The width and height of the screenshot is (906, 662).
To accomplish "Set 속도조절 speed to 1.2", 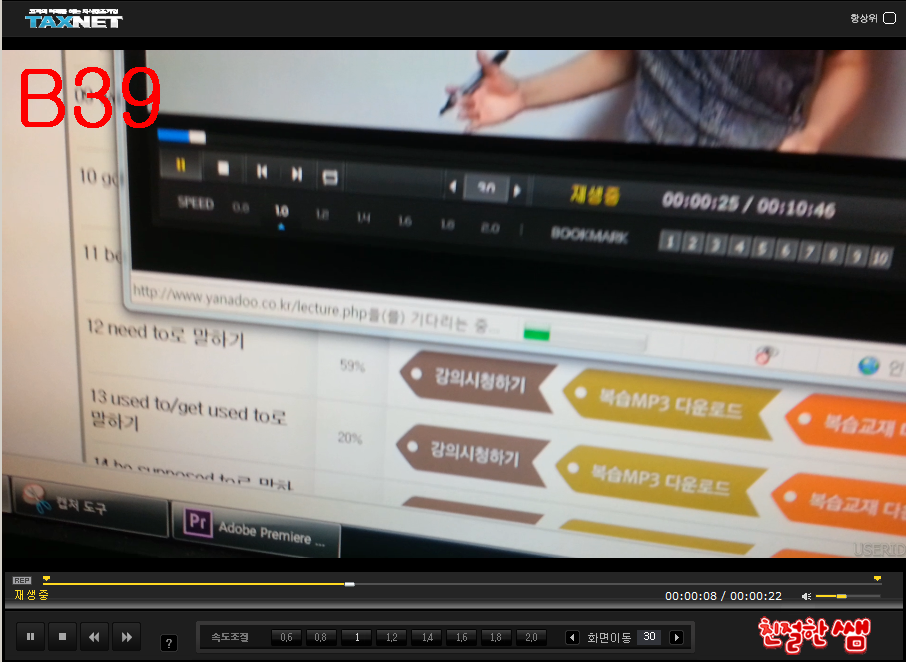I will [x=391, y=637].
